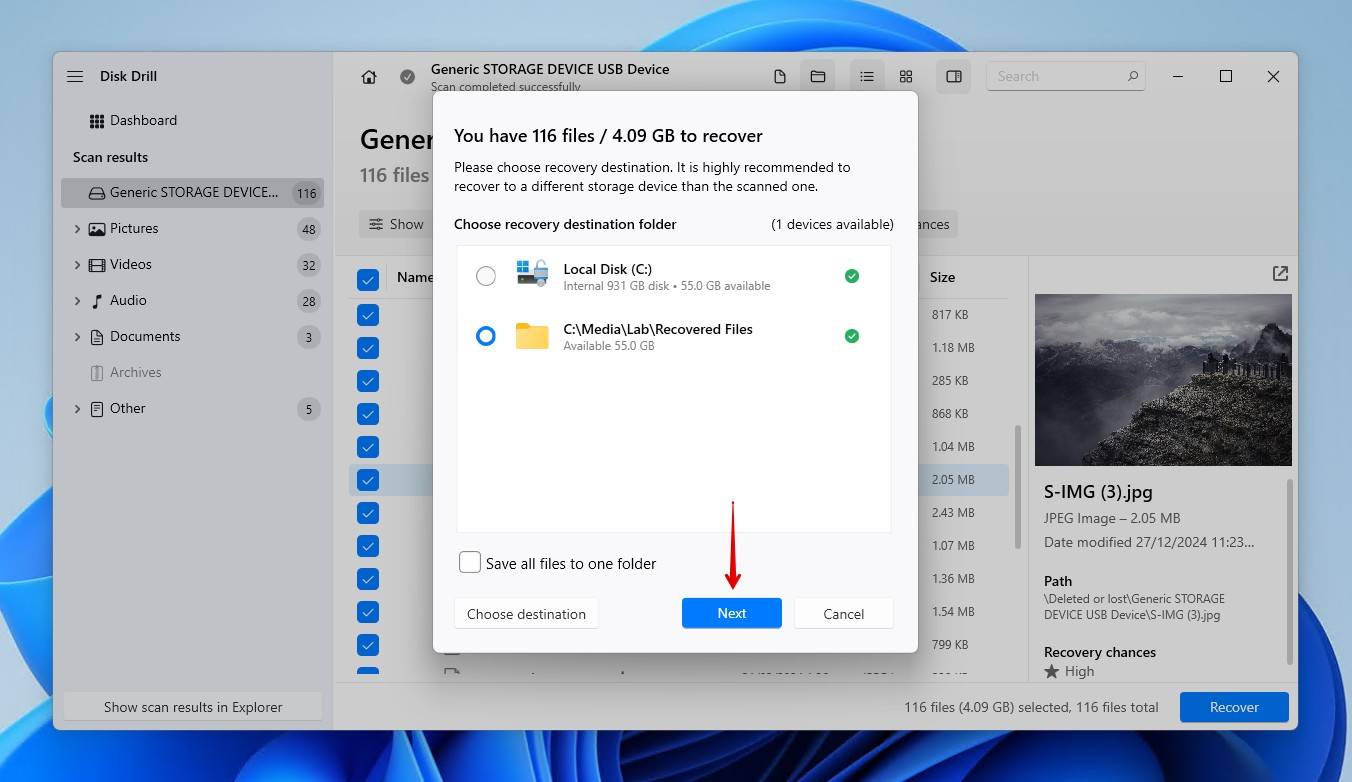Toggle the preview panel icon
Screen dimensions: 1352x782
(x=954, y=77)
